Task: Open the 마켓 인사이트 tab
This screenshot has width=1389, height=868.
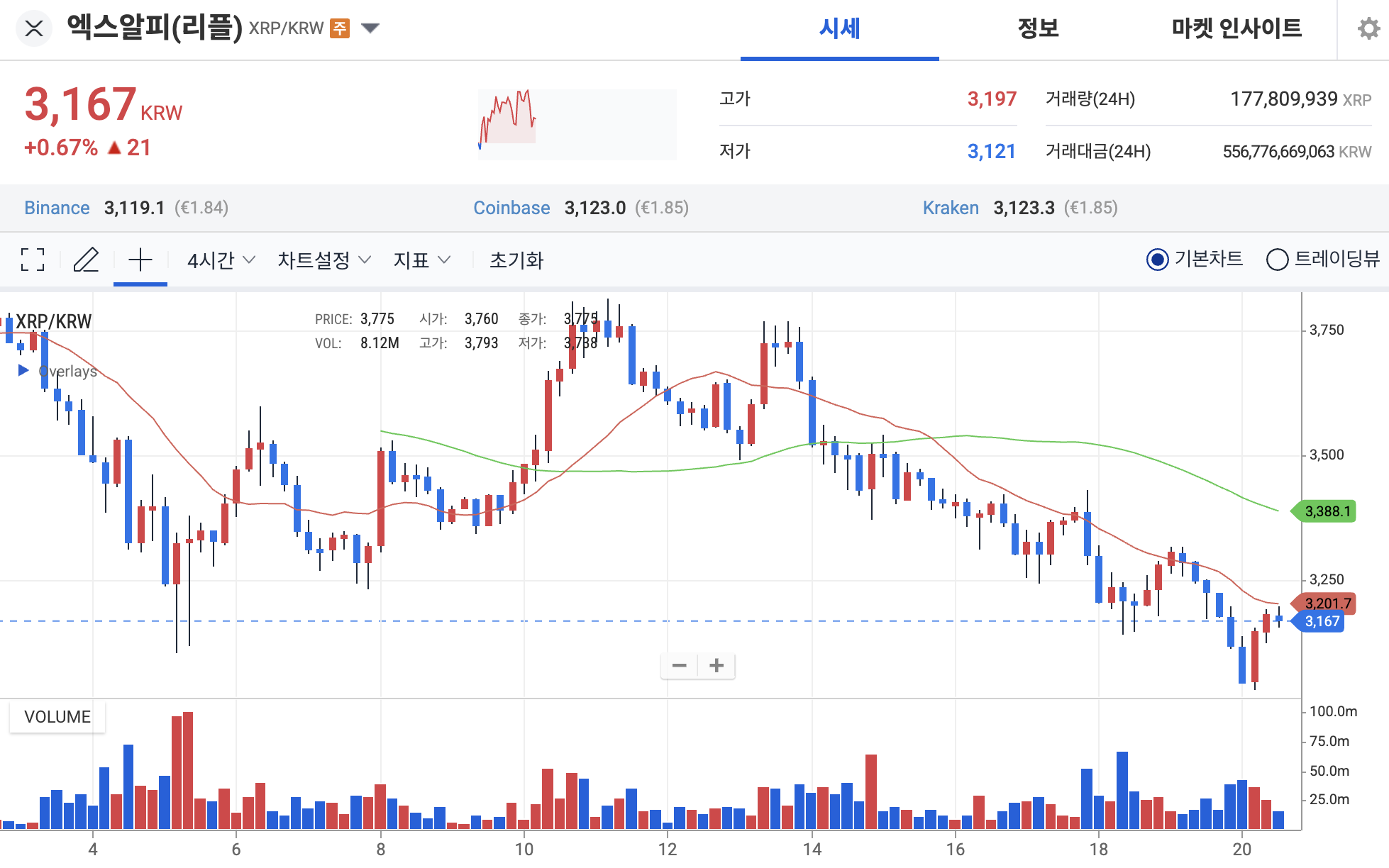Action: (1236, 29)
